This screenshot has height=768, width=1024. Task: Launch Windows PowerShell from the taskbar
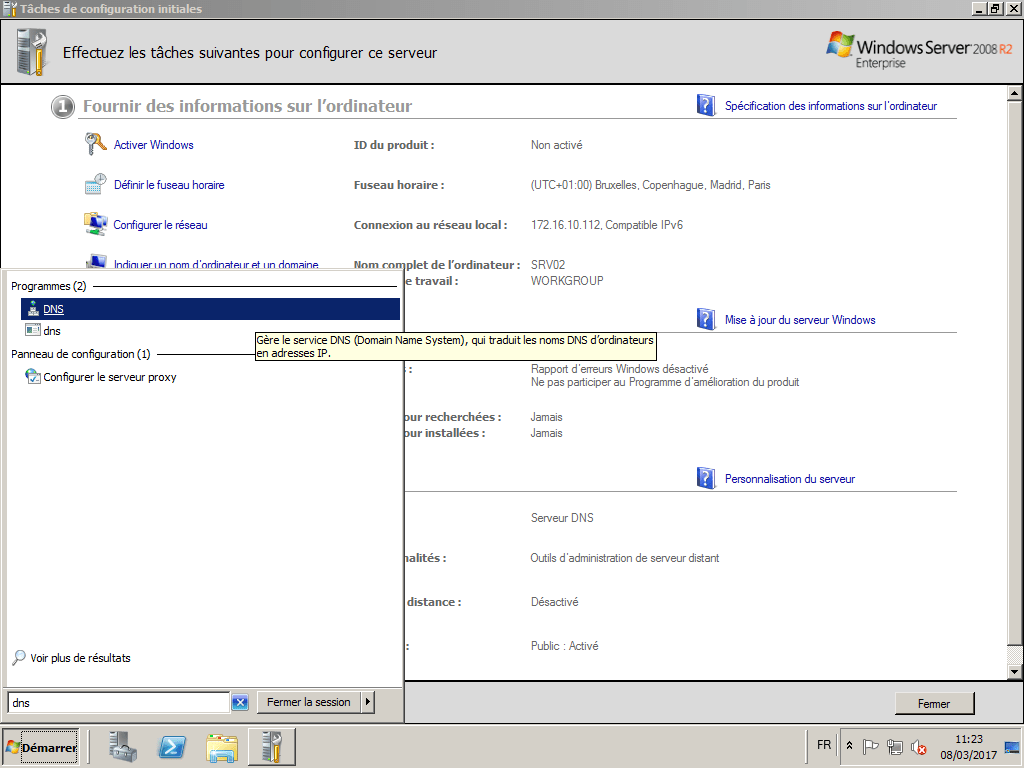click(x=171, y=746)
